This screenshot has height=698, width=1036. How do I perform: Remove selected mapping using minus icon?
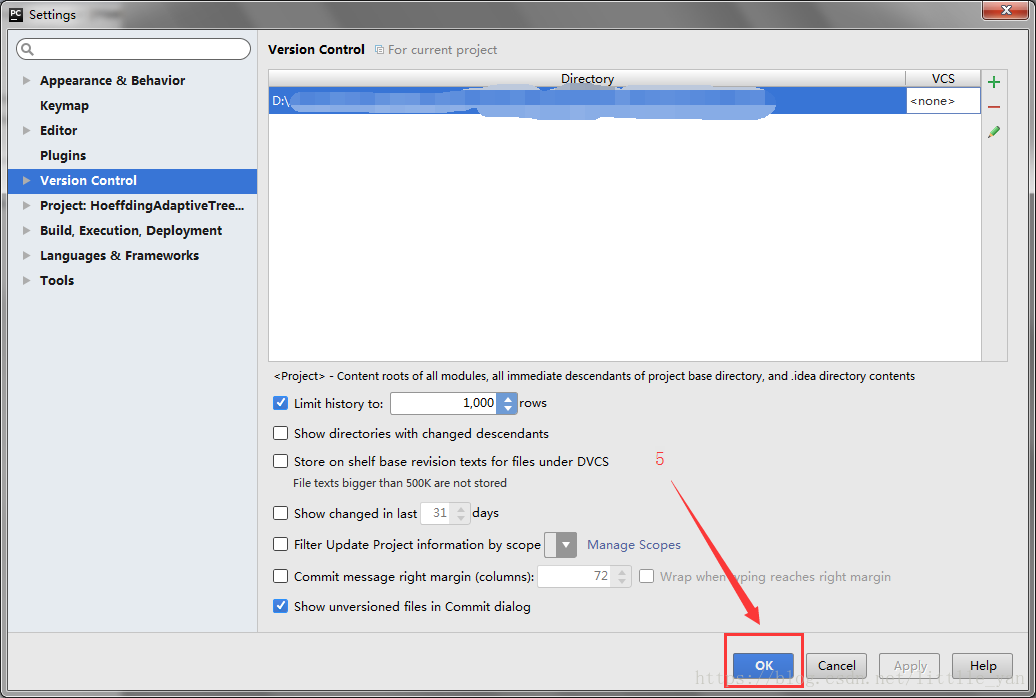pyautogui.click(x=994, y=106)
